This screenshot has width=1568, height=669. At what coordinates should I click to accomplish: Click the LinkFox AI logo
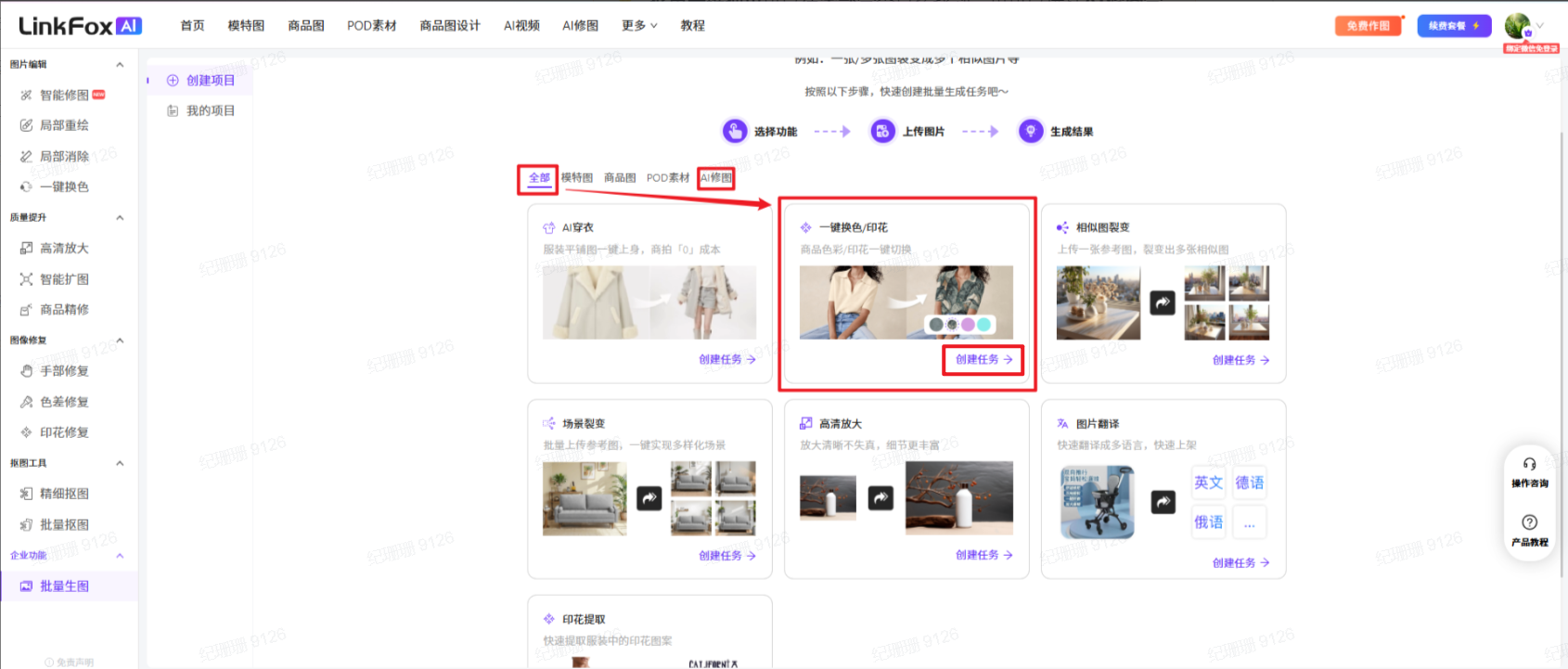pos(81,26)
